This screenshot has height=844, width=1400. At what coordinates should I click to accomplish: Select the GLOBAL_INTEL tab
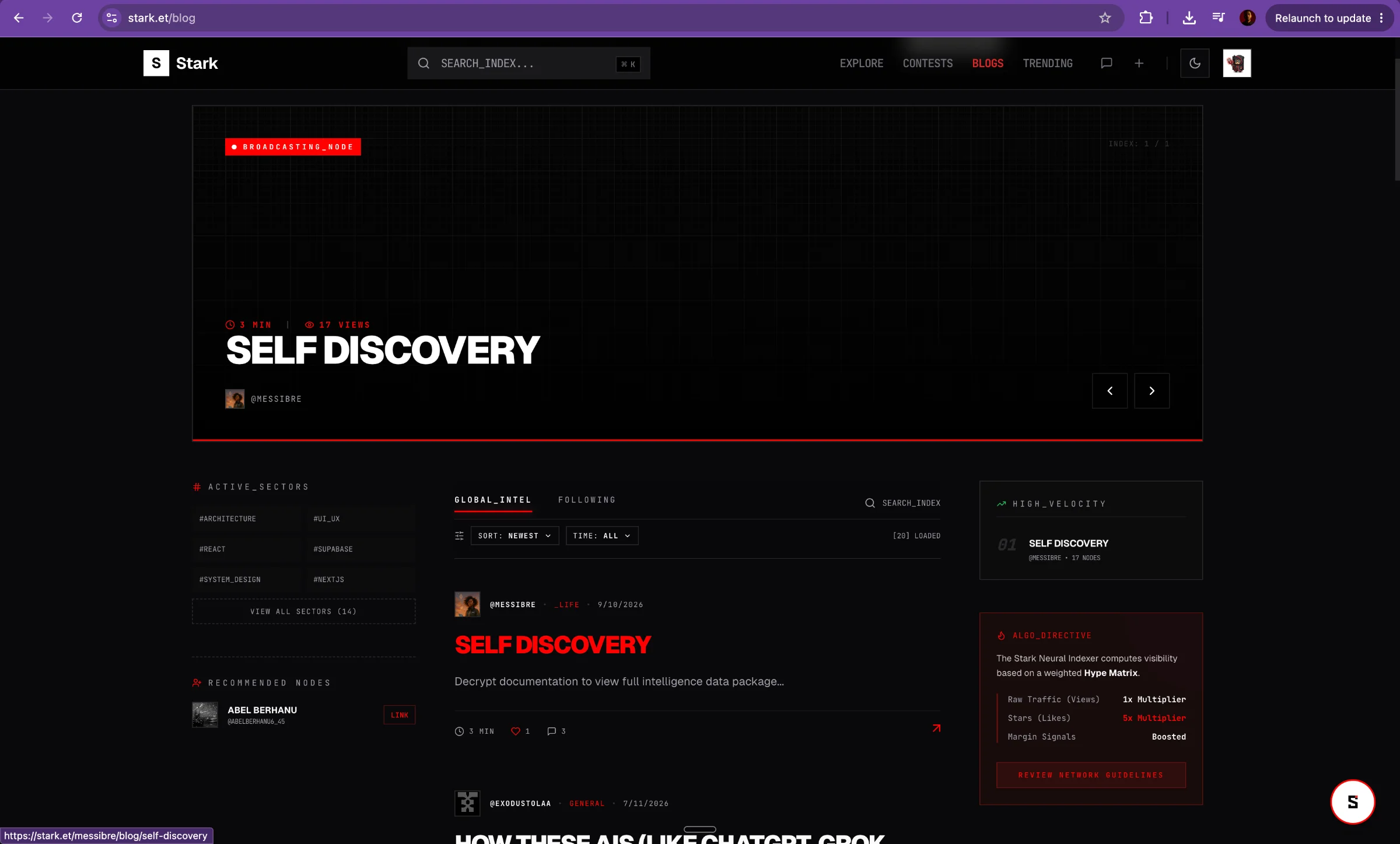[493, 500]
